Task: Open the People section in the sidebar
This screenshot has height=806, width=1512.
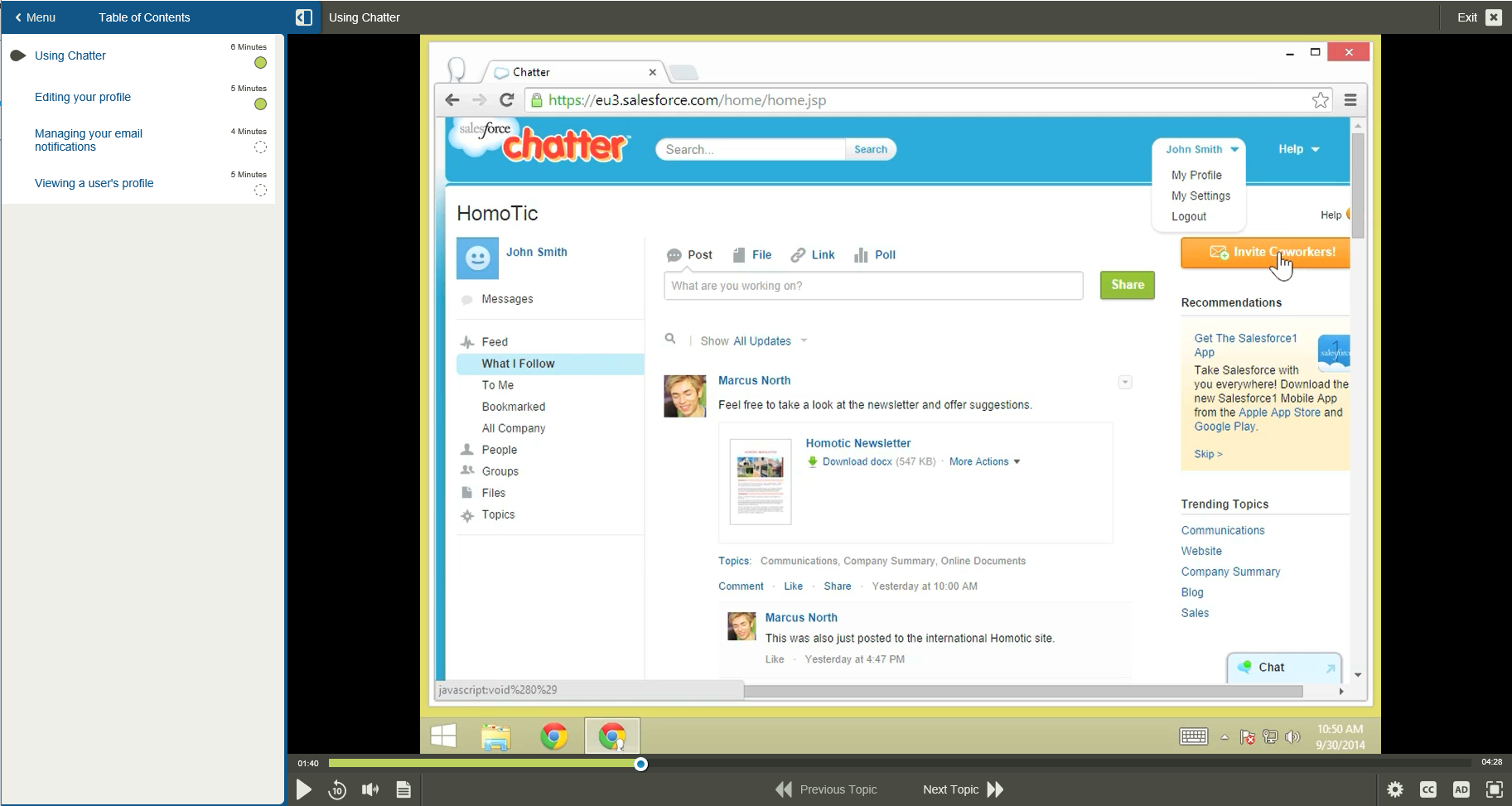Action: (x=498, y=449)
